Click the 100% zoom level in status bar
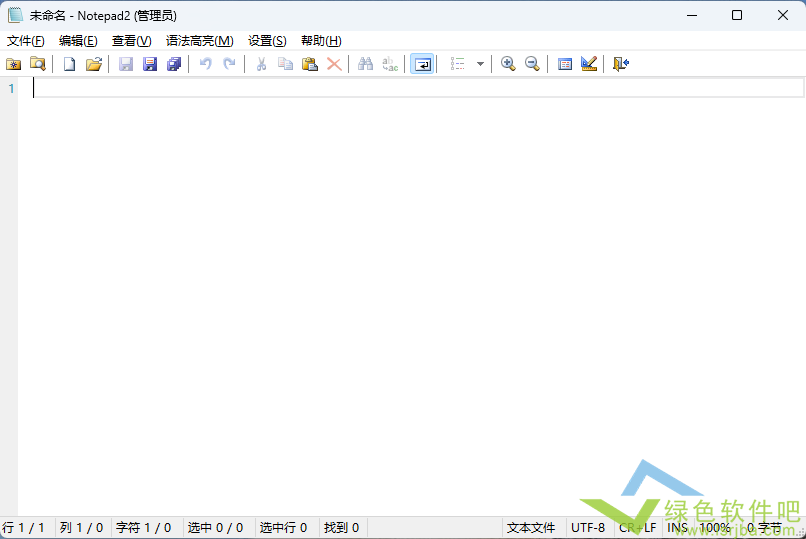The height and width of the screenshot is (539, 806). pyautogui.click(x=714, y=528)
